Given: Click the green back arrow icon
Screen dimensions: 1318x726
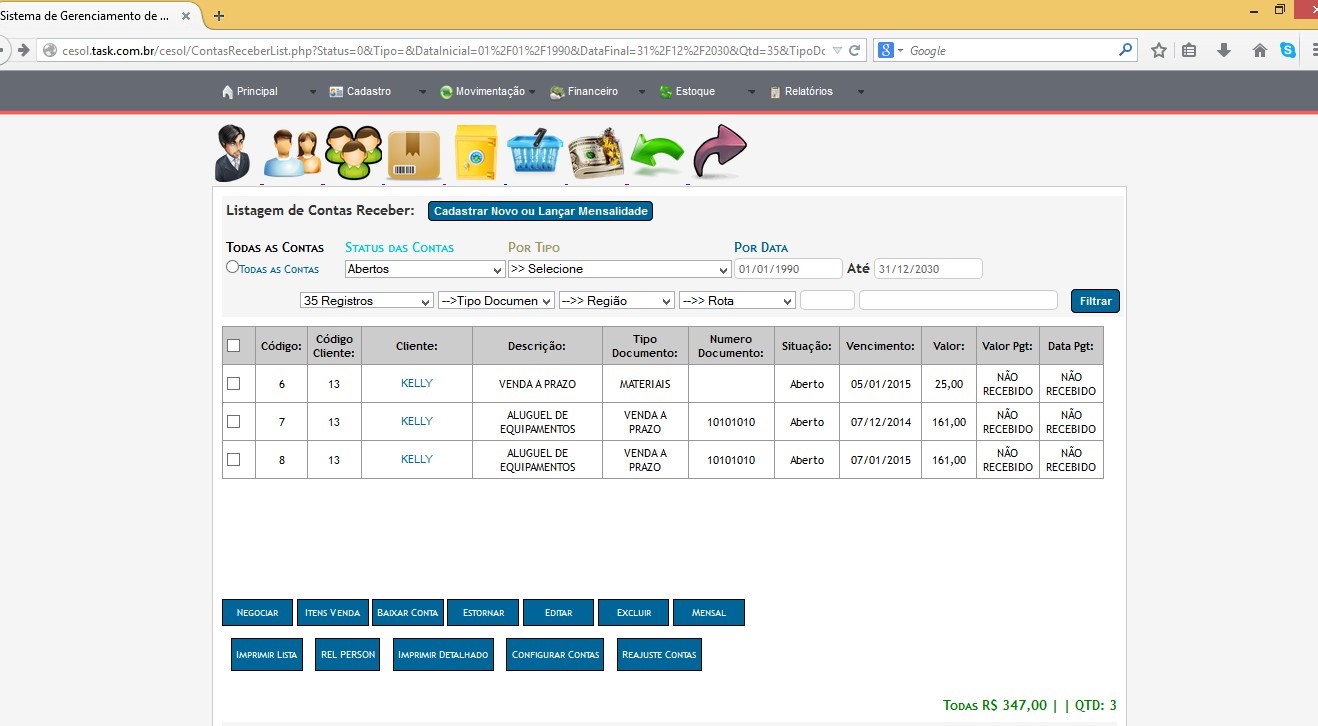Looking at the screenshot, I should coord(657,155).
